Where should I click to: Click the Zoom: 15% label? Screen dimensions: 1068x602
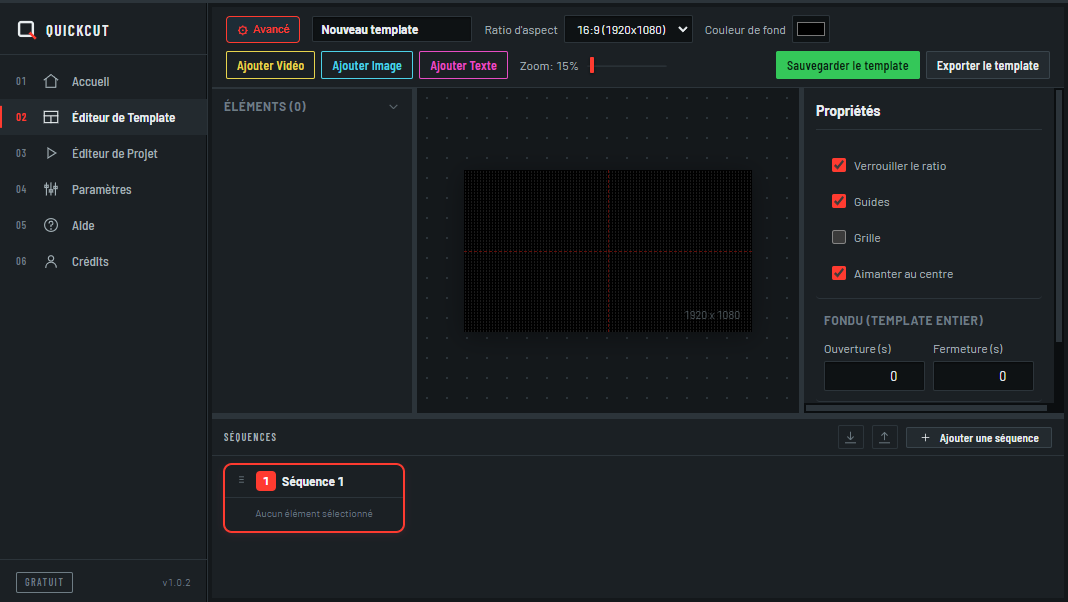549,66
